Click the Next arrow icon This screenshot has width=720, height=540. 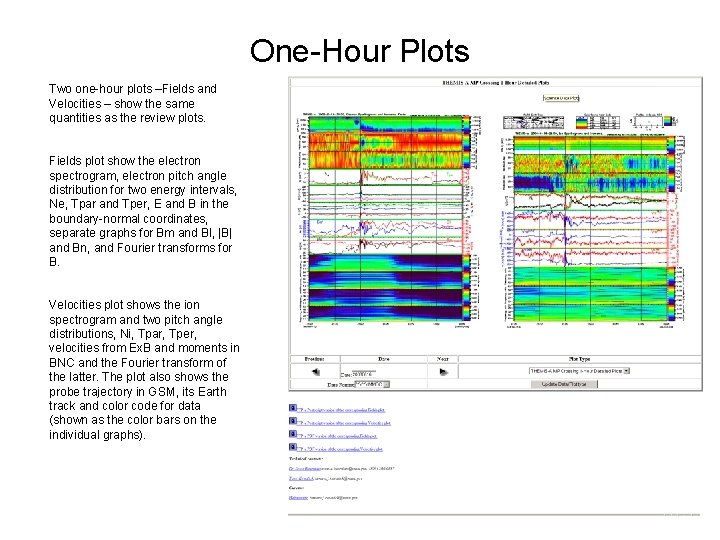coord(443,372)
